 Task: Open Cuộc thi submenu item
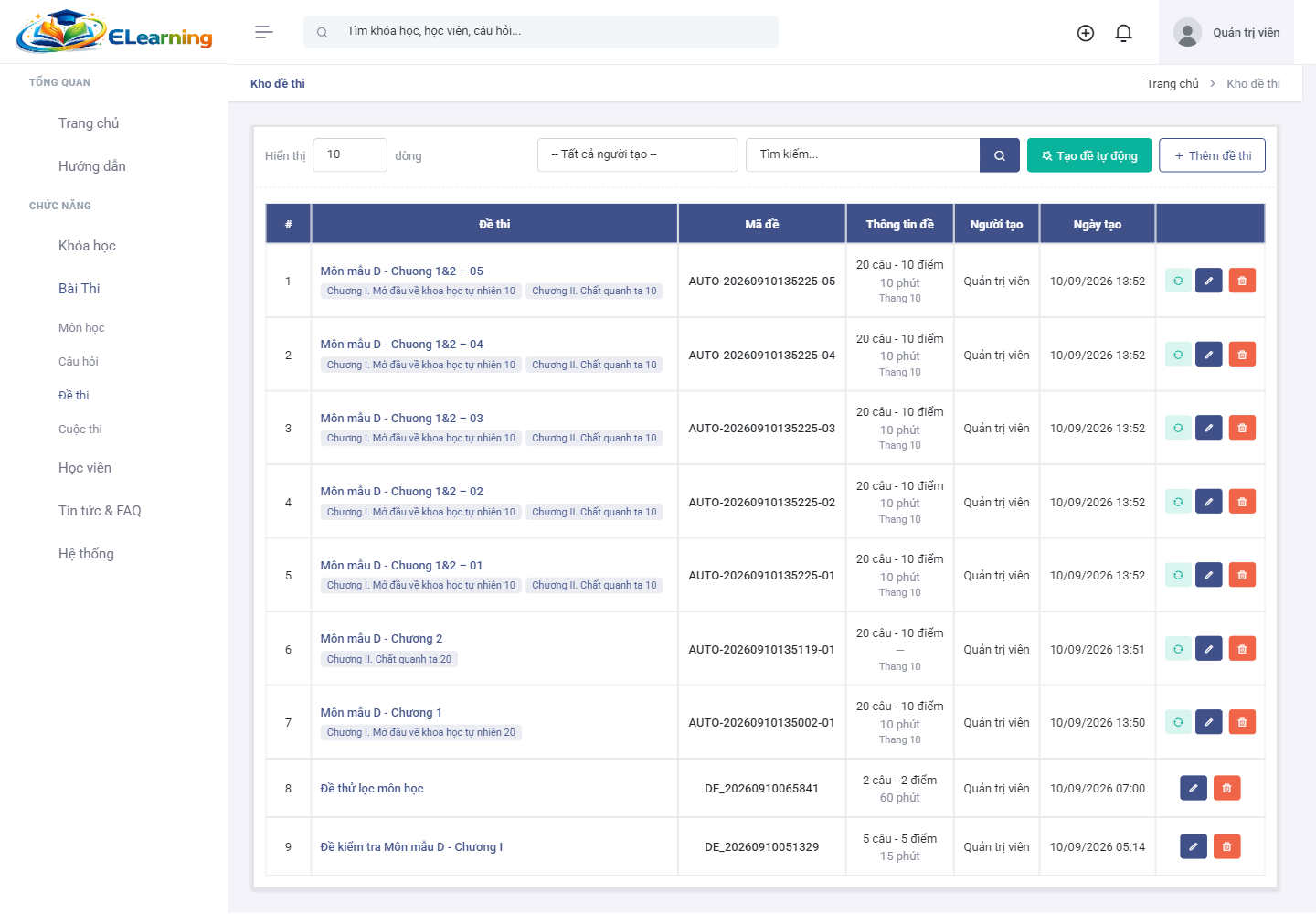[80, 430]
